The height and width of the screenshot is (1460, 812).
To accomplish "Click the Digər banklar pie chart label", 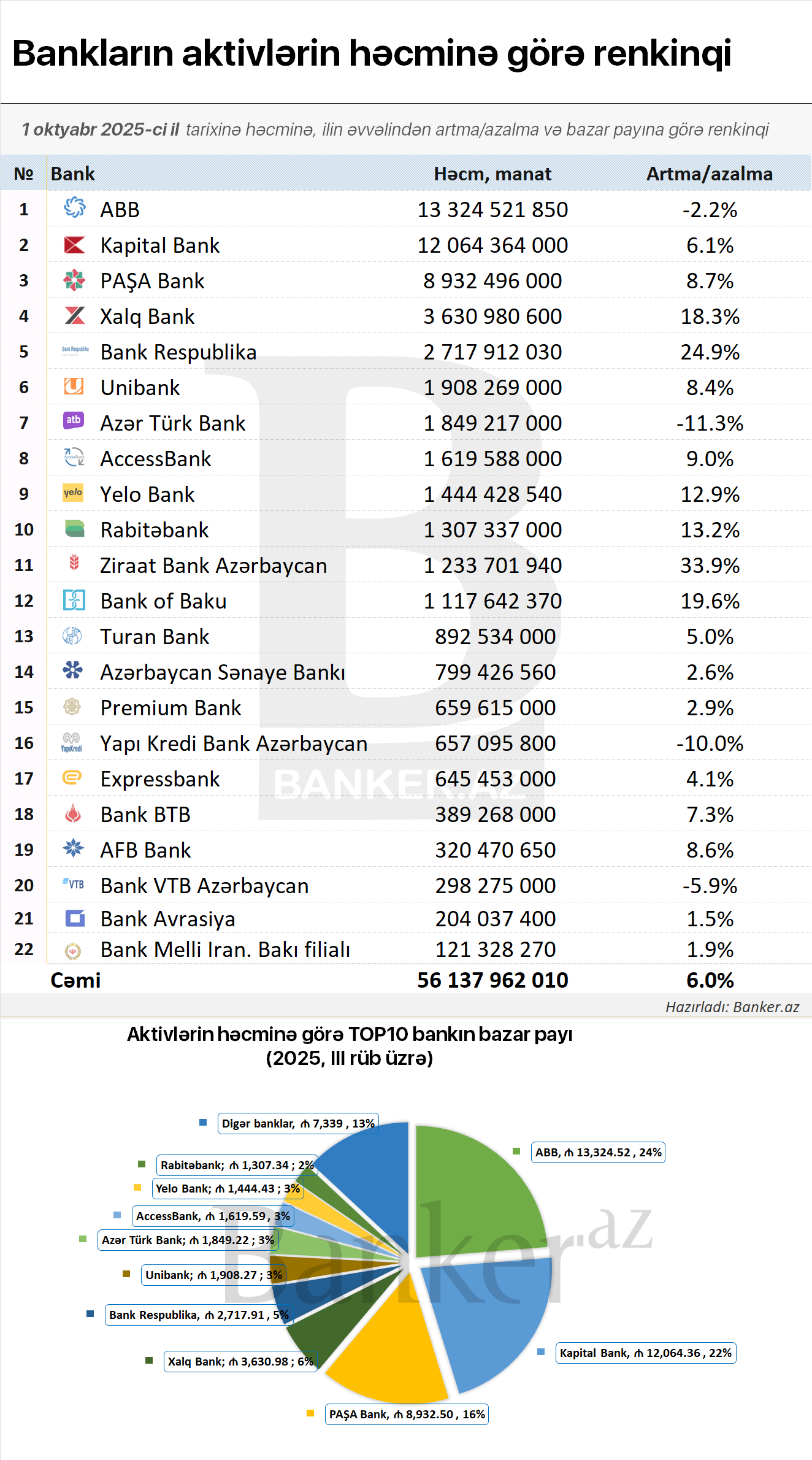I will (298, 1123).
